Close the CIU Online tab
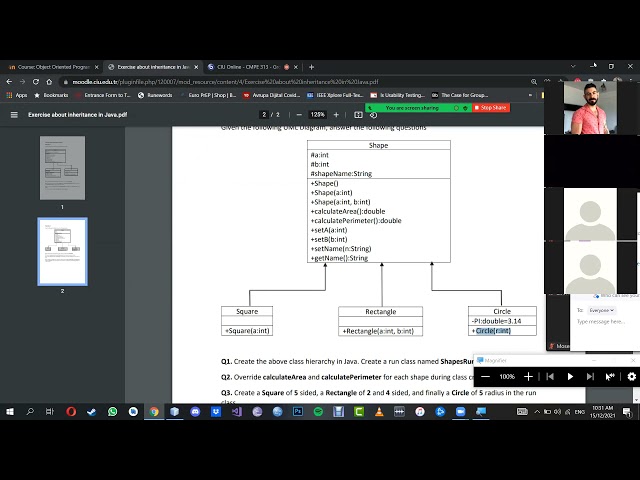 pyautogui.click(x=296, y=67)
